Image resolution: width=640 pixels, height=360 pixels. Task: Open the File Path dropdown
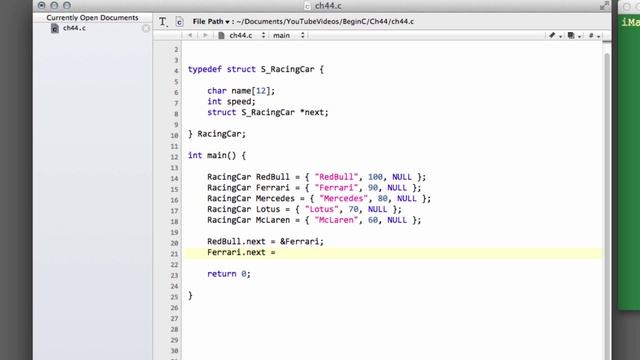point(211,22)
